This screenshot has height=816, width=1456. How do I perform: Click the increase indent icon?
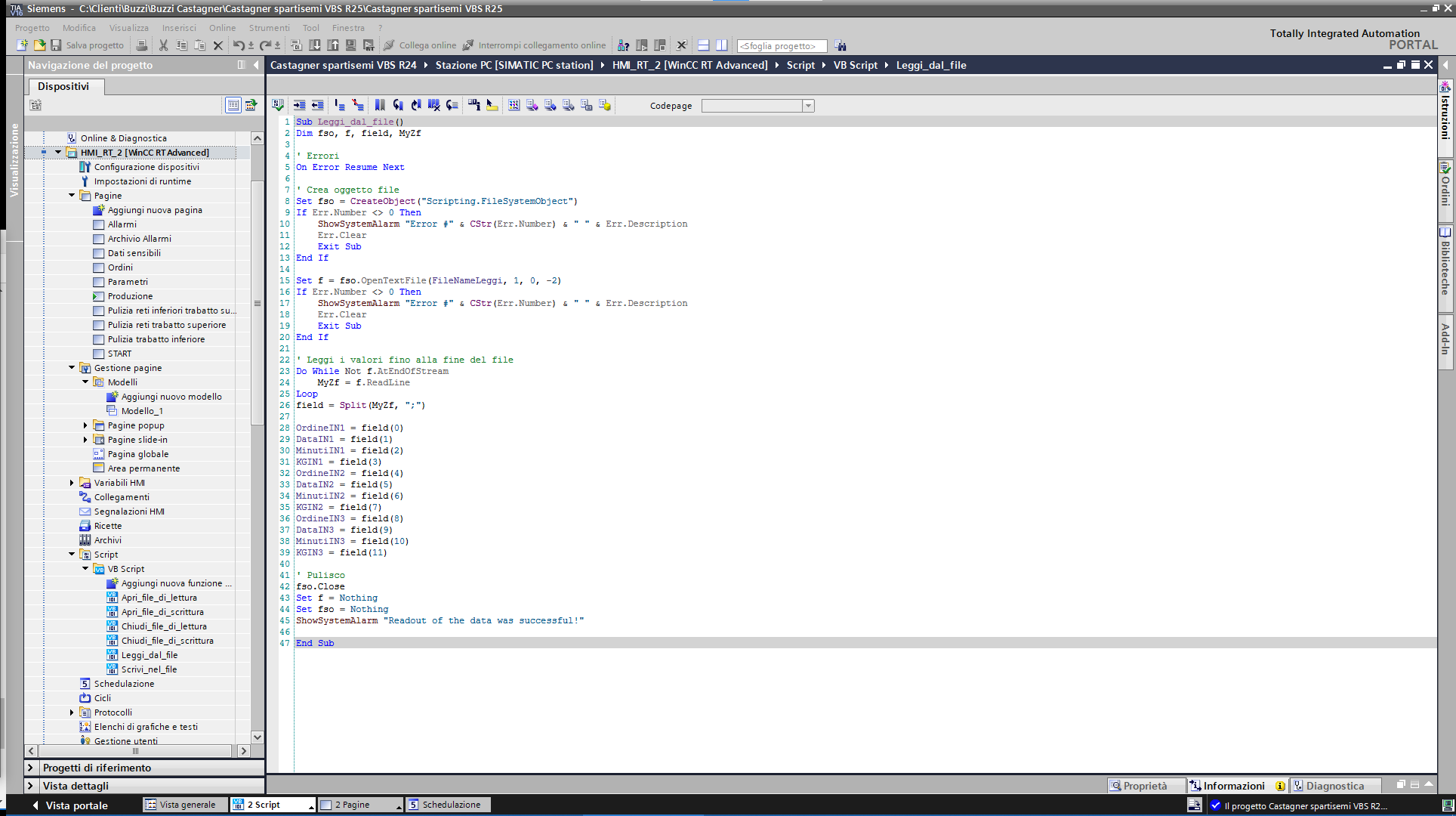coord(300,106)
